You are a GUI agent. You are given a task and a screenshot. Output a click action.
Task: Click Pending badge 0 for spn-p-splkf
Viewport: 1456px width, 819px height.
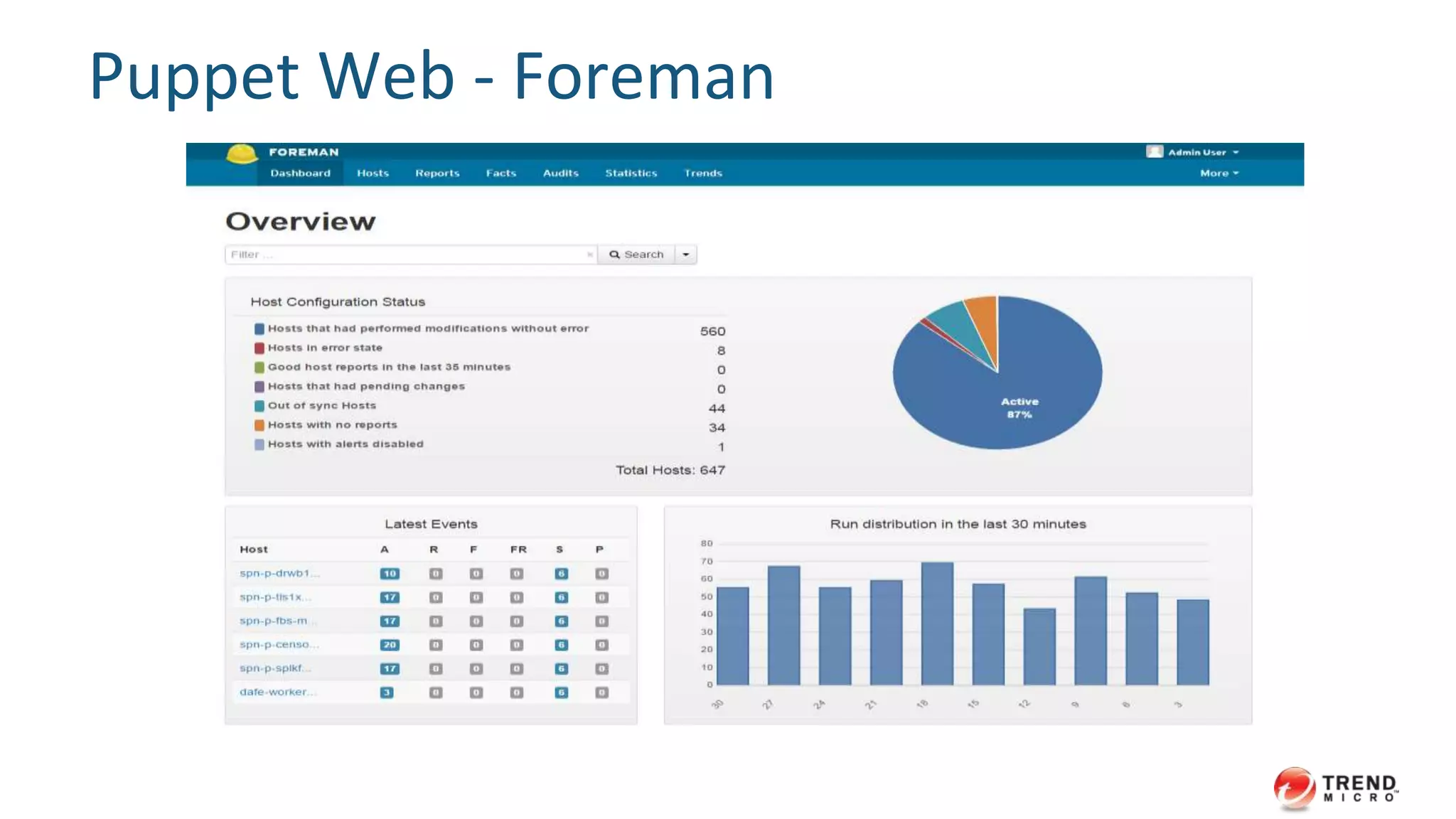pos(601,669)
